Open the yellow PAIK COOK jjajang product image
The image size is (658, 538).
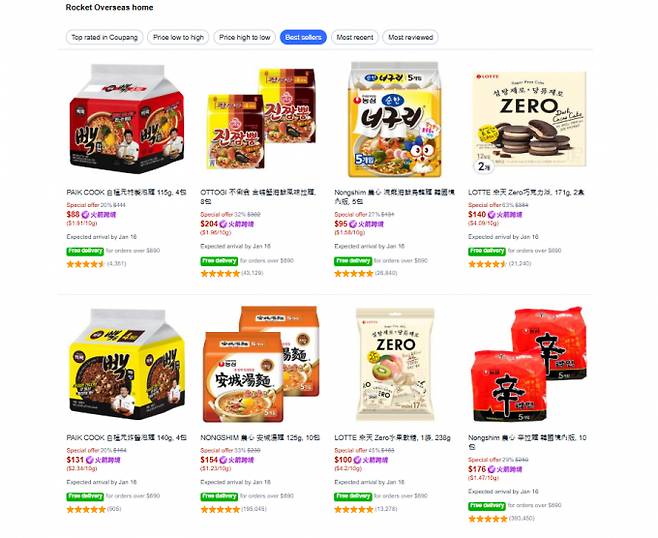pyautogui.click(x=127, y=364)
